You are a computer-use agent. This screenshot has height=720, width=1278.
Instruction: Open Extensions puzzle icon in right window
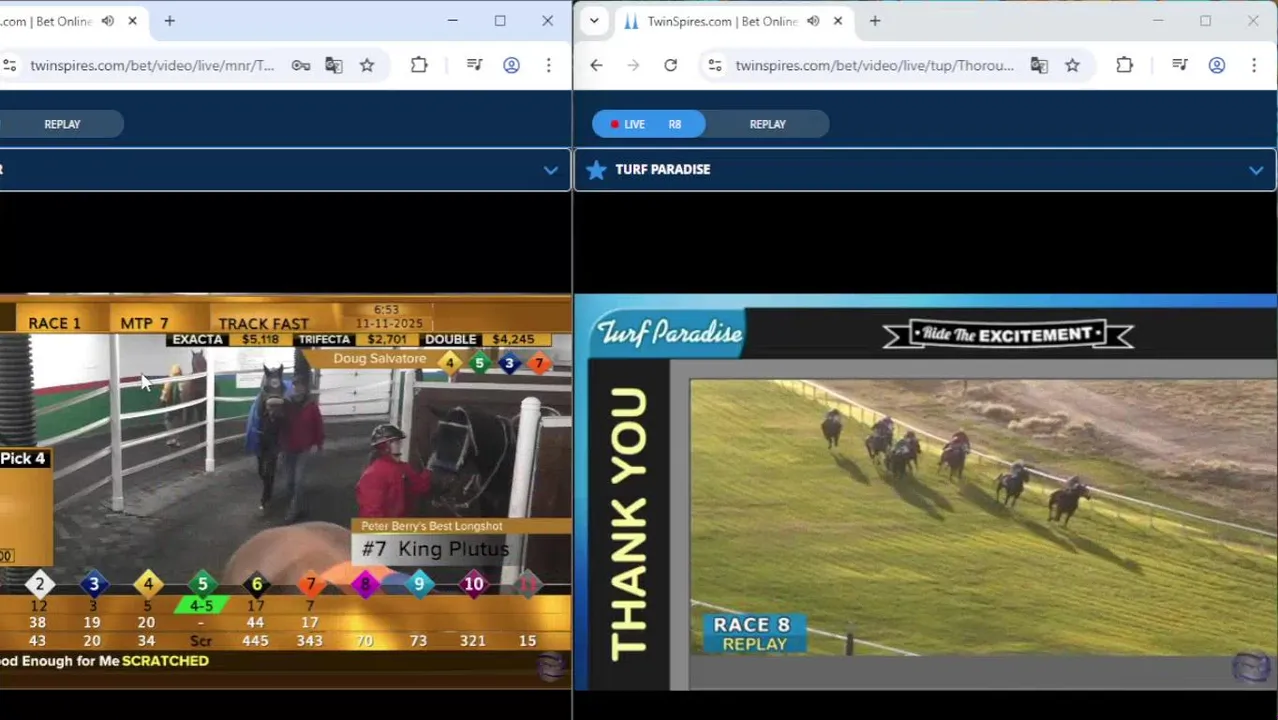pyautogui.click(x=1124, y=65)
